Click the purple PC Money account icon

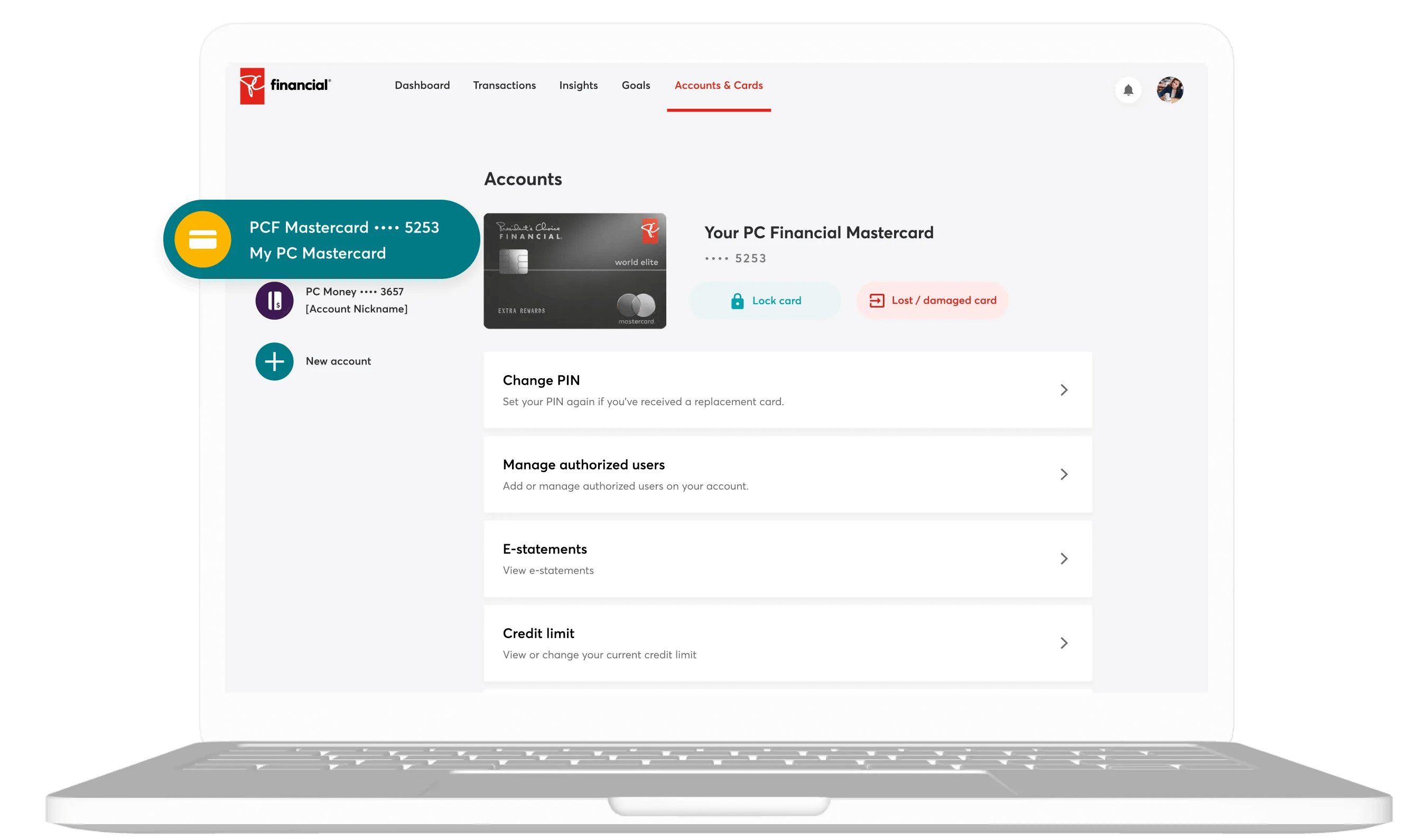coord(275,301)
